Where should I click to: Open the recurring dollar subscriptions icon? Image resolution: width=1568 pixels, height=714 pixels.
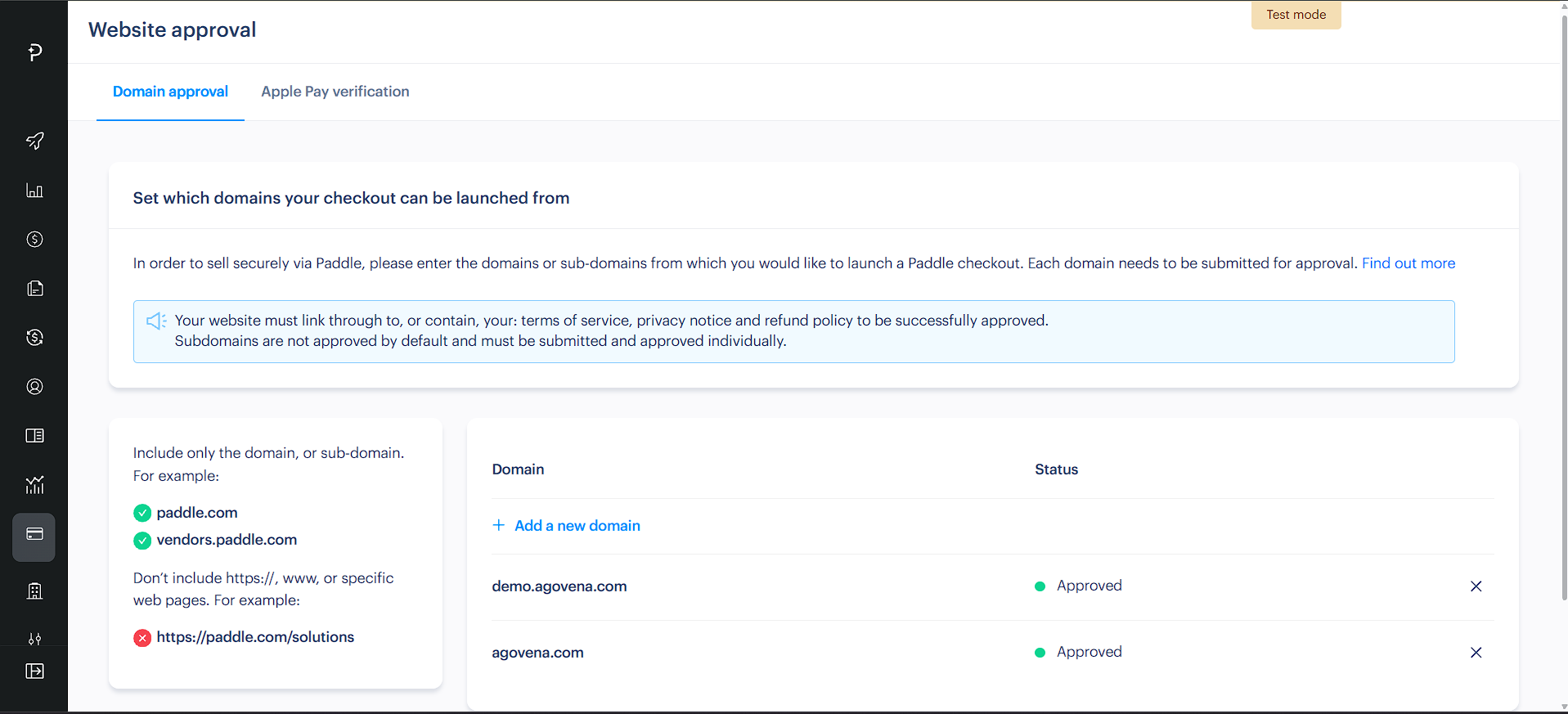click(34, 338)
